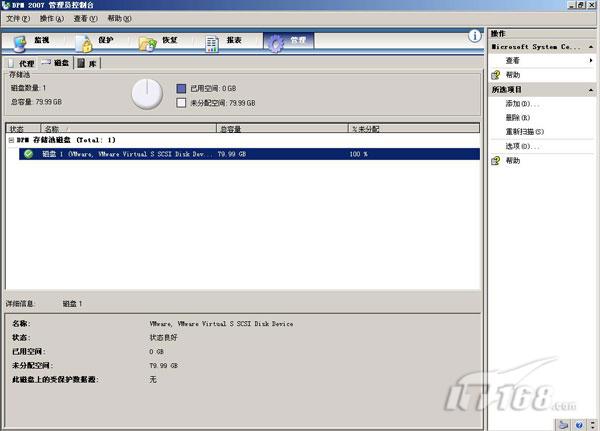This screenshot has width=600, height=431.
Task: Click the green status check icon of 磁盘 1
Action: (28, 154)
